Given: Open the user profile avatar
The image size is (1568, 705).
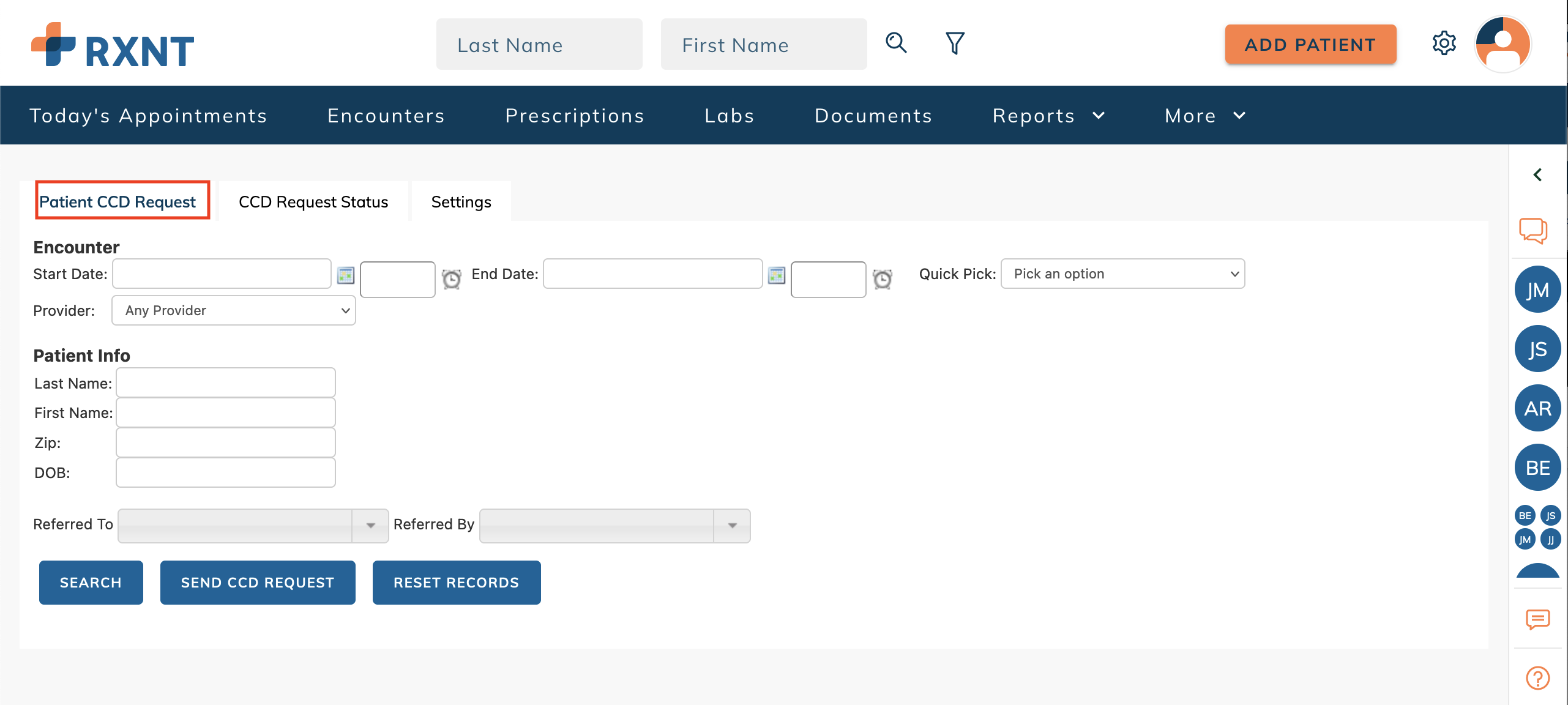Looking at the screenshot, I should [x=1503, y=44].
